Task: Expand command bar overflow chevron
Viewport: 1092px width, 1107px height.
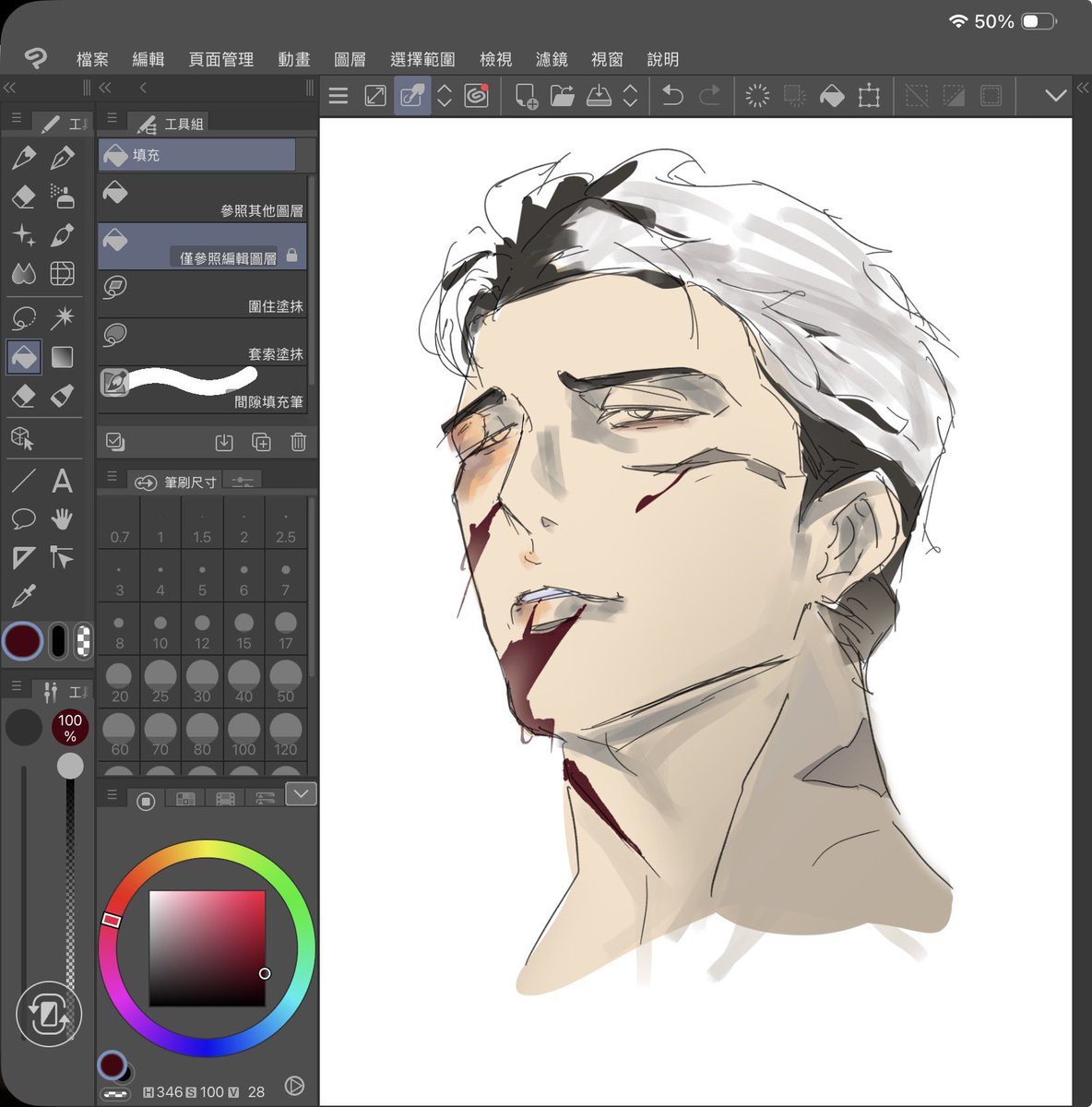Action: pos(1055,95)
